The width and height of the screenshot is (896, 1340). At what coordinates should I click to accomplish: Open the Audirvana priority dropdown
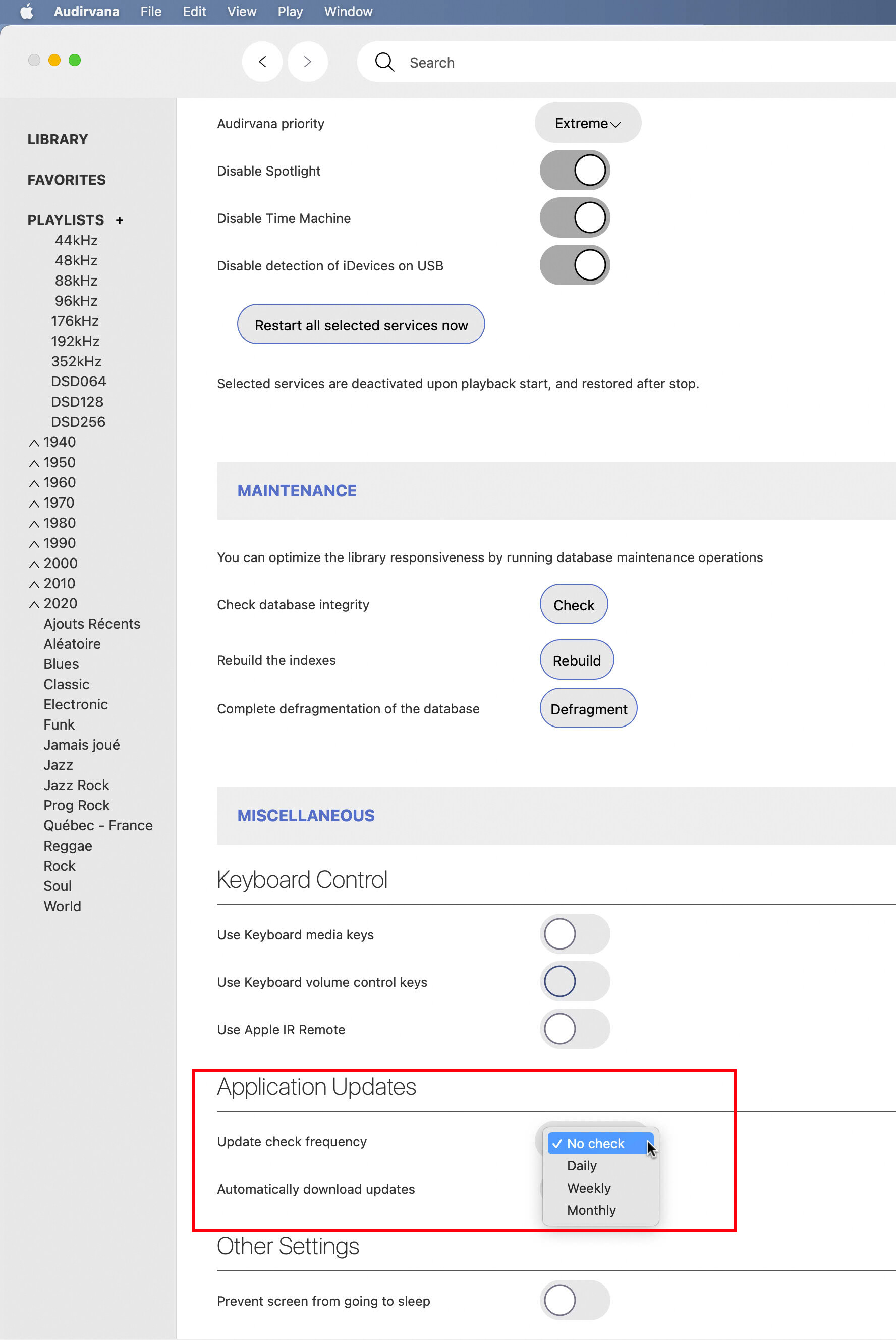click(x=587, y=124)
